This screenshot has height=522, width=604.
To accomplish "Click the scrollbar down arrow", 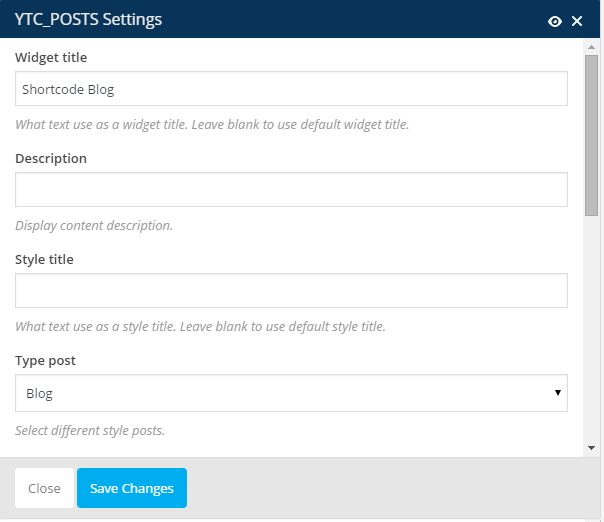I will pos(591,448).
